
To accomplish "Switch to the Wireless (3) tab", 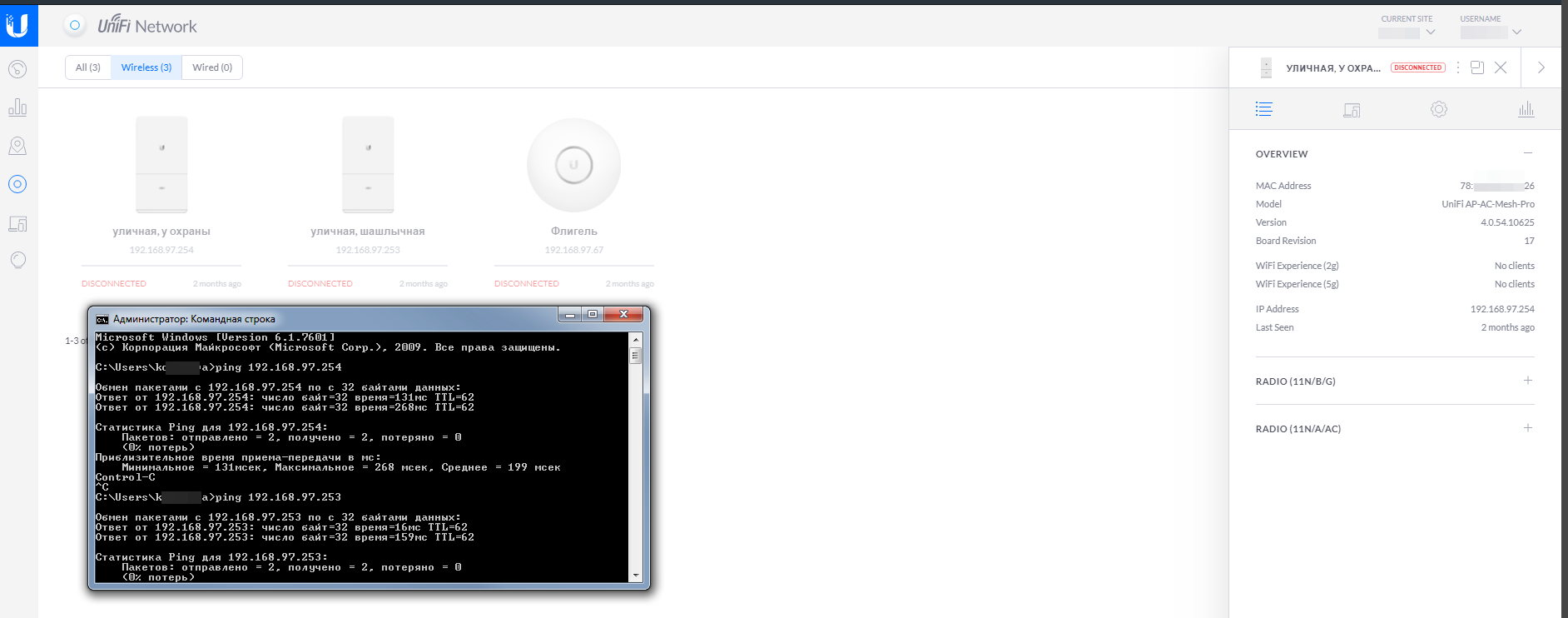I will pyautogui.click(x=146, y=67).
